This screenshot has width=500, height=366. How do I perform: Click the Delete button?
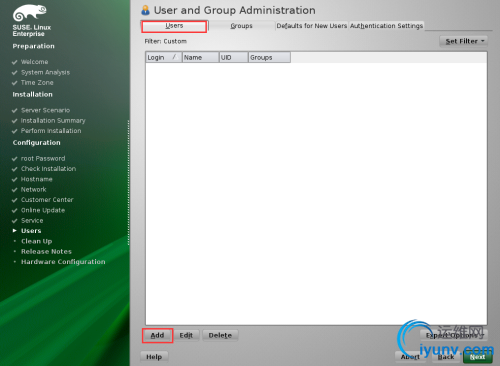tap(220, 335)
